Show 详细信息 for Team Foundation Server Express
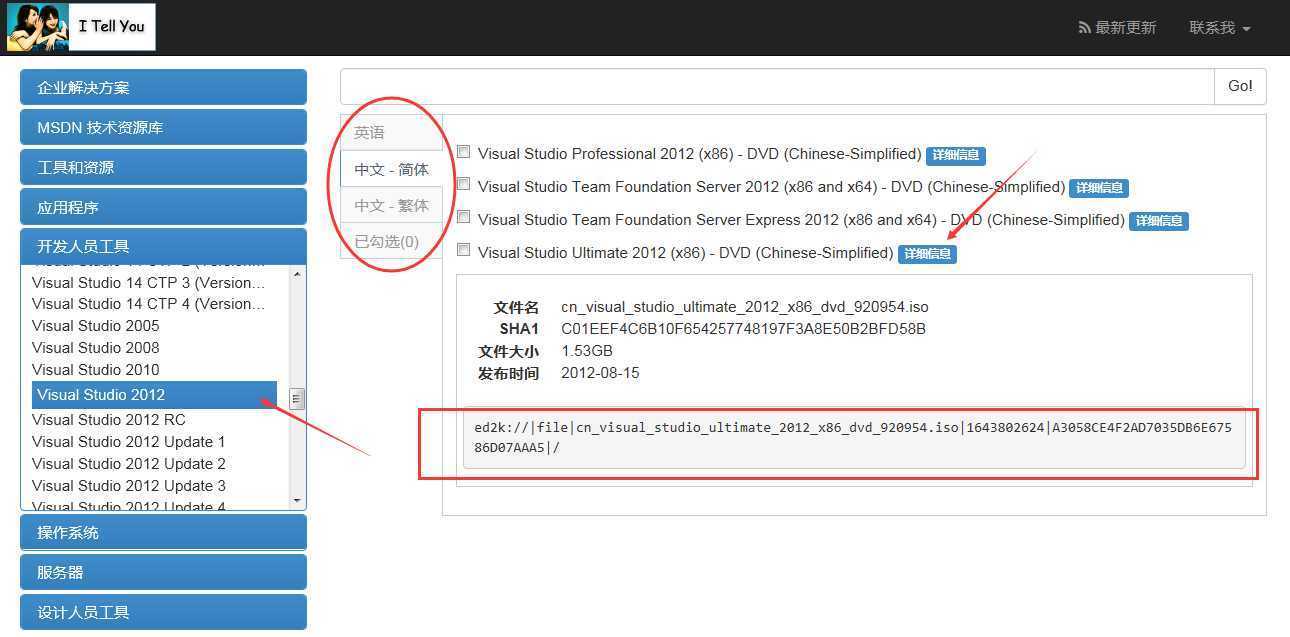 click(x=1159, y=221)
